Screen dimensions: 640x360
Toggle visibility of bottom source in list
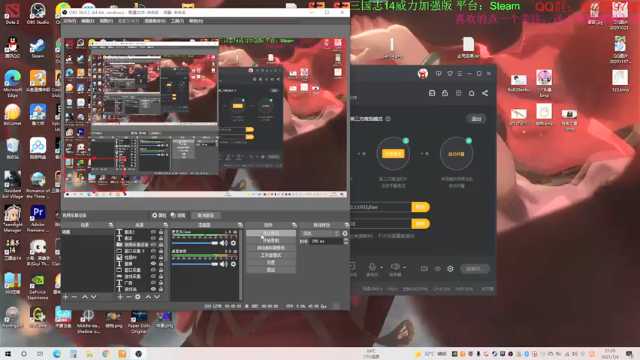coord(153,289)
